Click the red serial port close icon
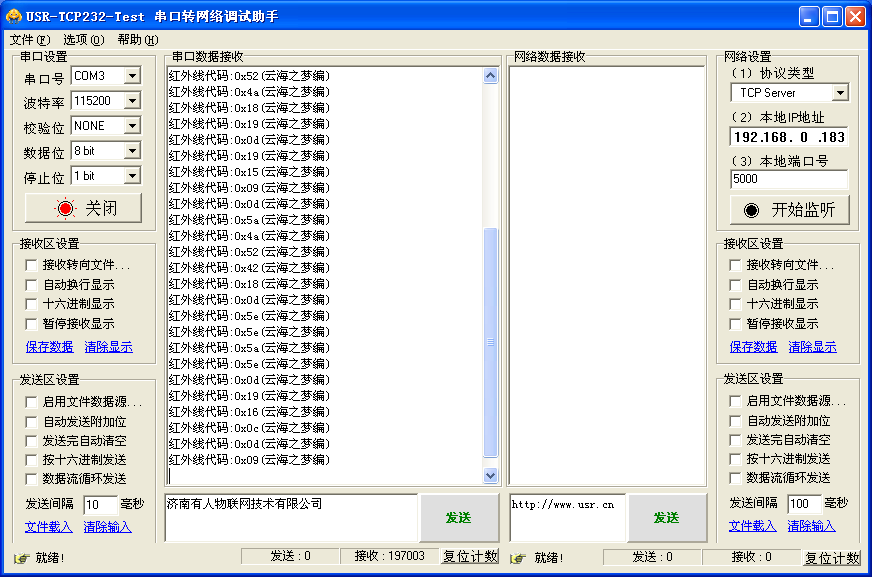 [x=65, y=208]
